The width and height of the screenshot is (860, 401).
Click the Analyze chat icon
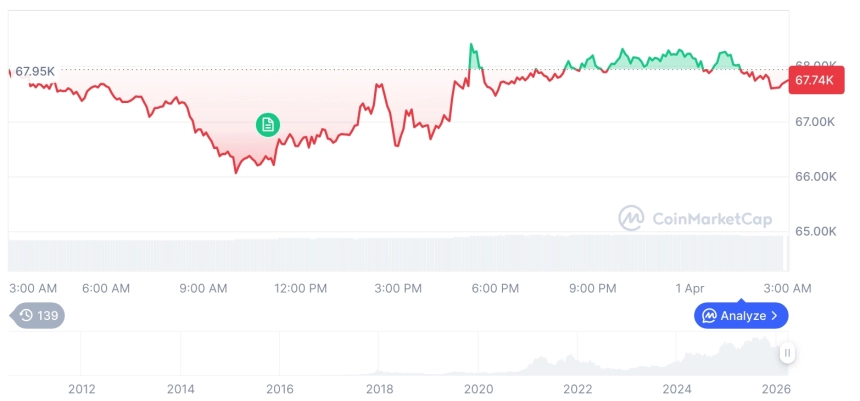[x=709, y=316]
